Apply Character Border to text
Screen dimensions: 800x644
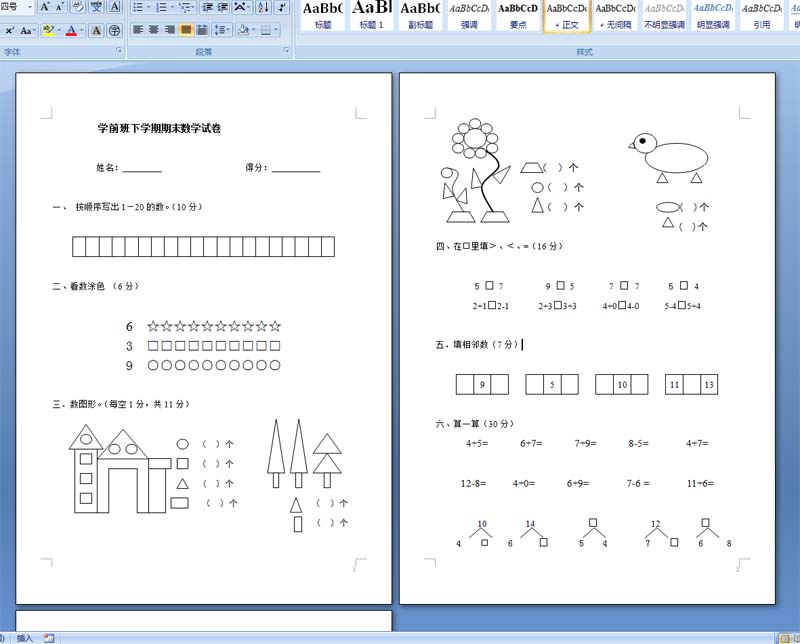(x=115, y=7)
